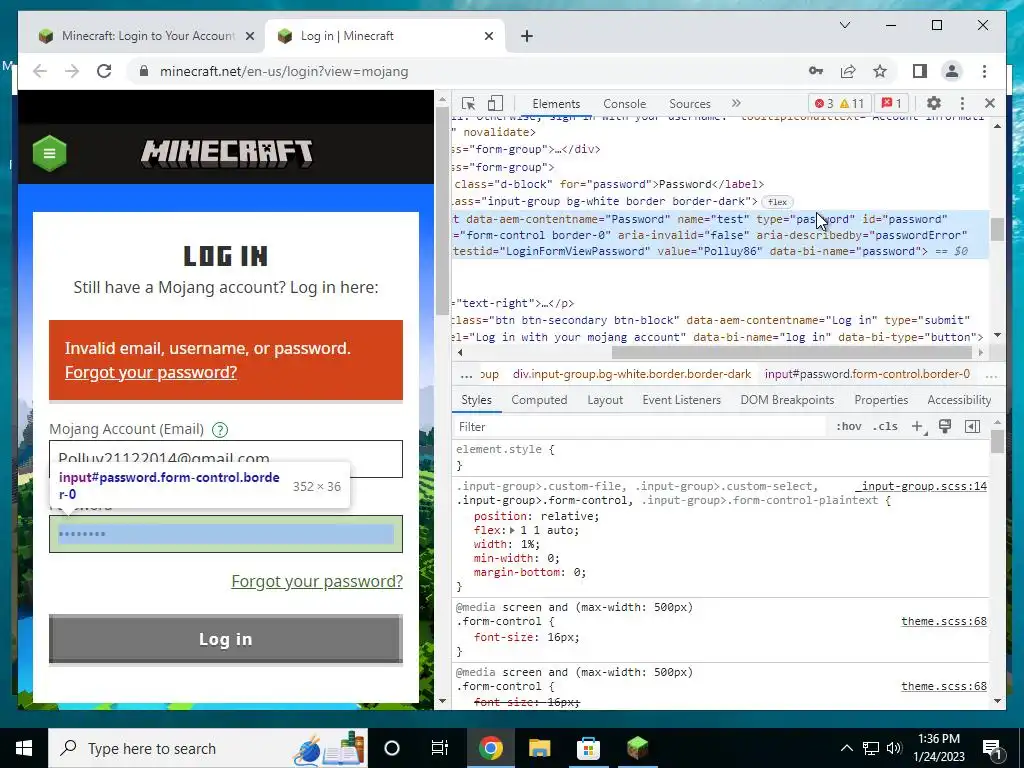The image size is (1024, 768).
Task: Activate the inspect element picker icon
Action: [468, 103]
